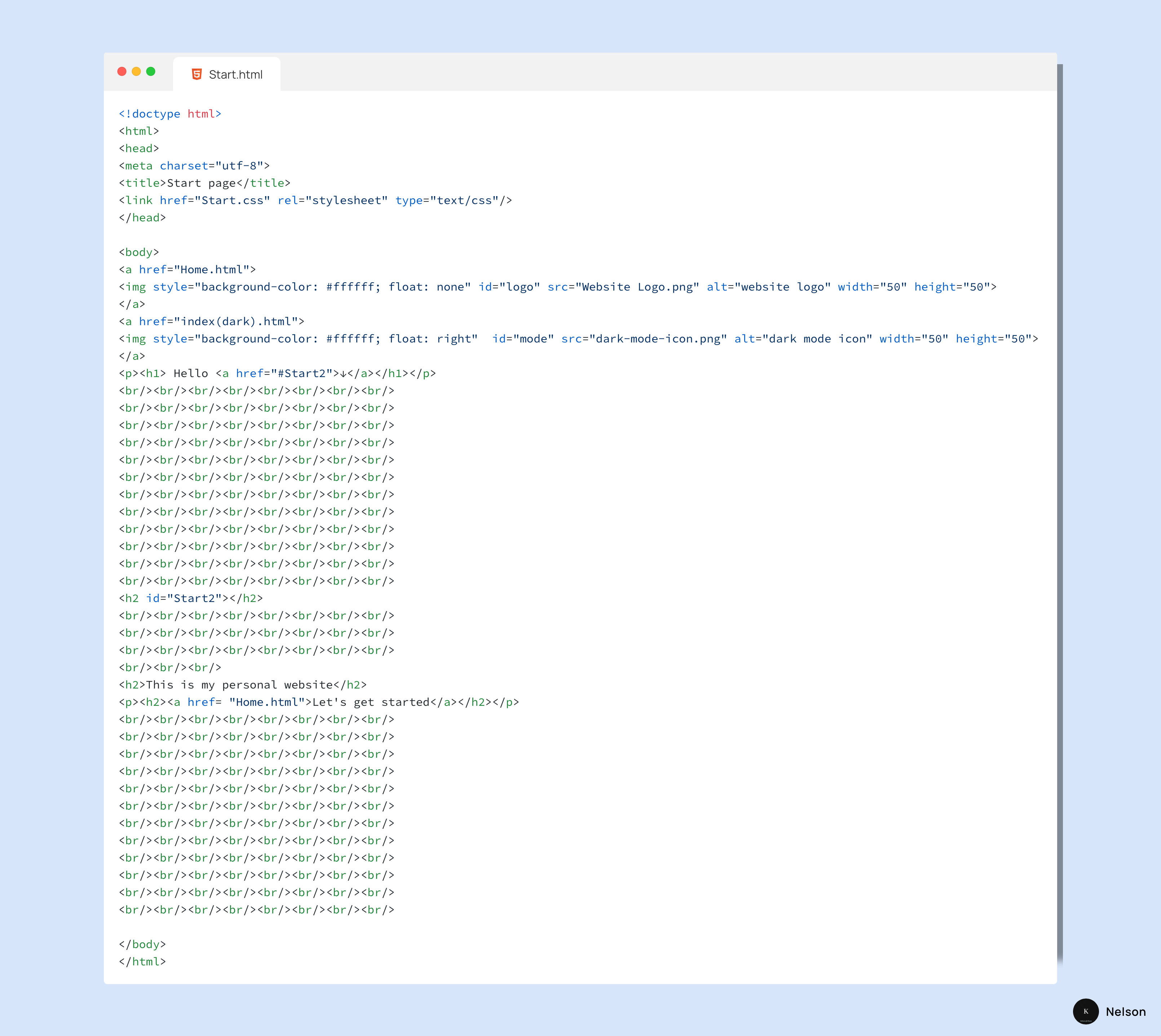Click the Nelson name label
This screenshot has height=1036, width=1161.
(x=1125, y=1011)
